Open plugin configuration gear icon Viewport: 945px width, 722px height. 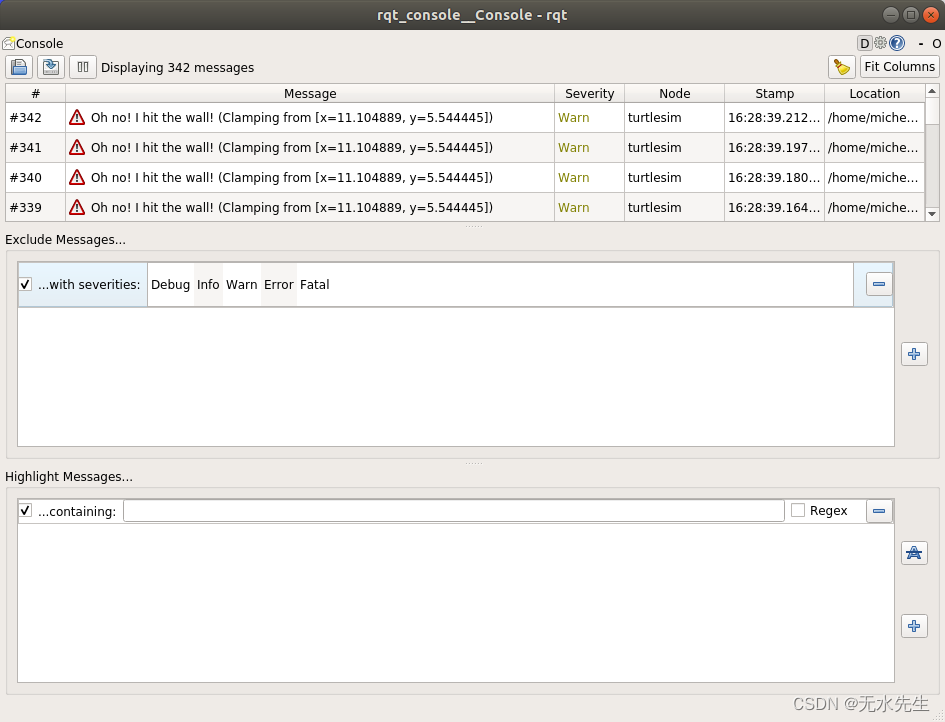pyautogui.click(x=881, y=43)
